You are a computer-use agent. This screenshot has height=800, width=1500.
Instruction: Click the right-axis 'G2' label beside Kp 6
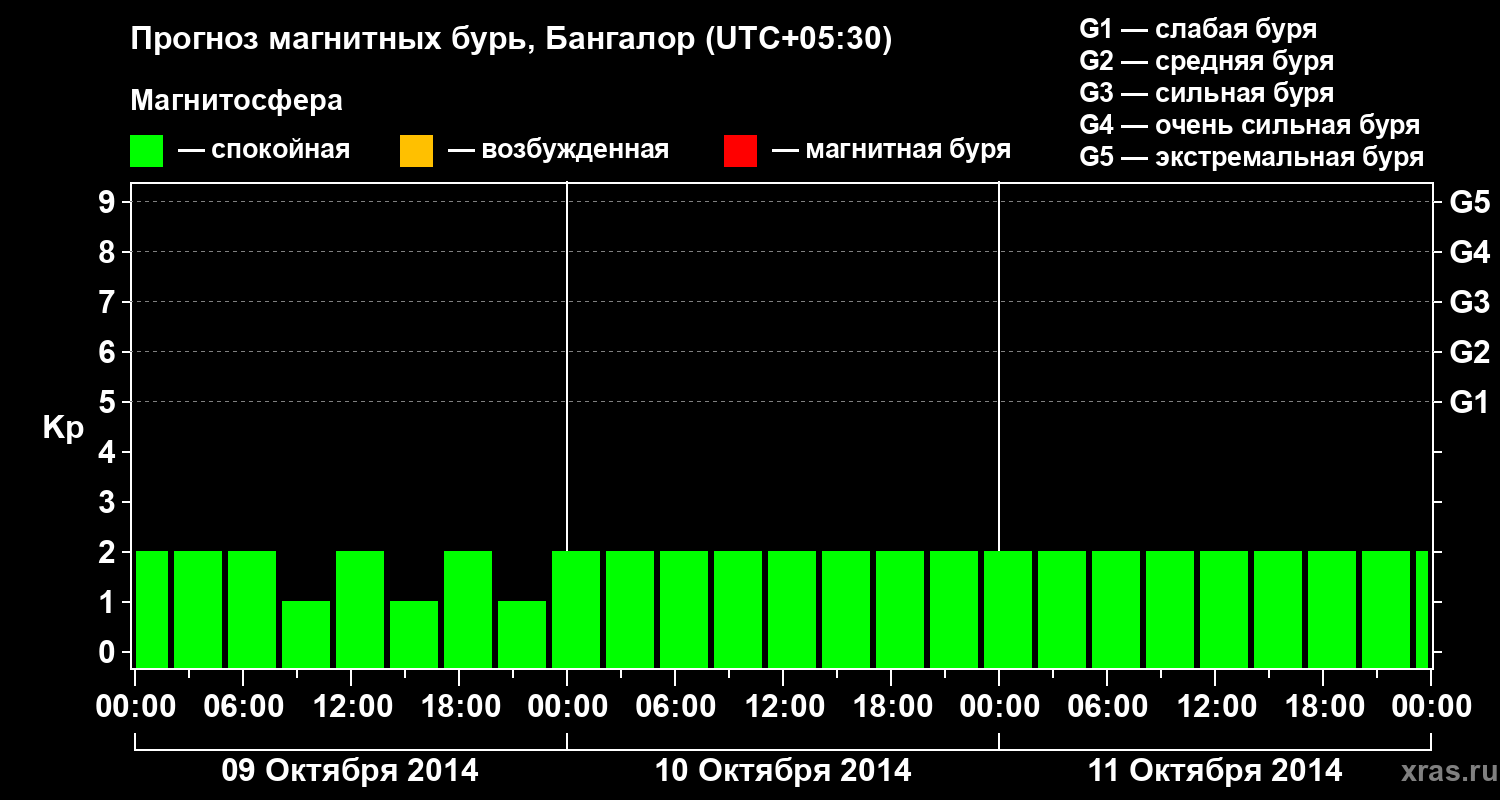coord(1470,352)
